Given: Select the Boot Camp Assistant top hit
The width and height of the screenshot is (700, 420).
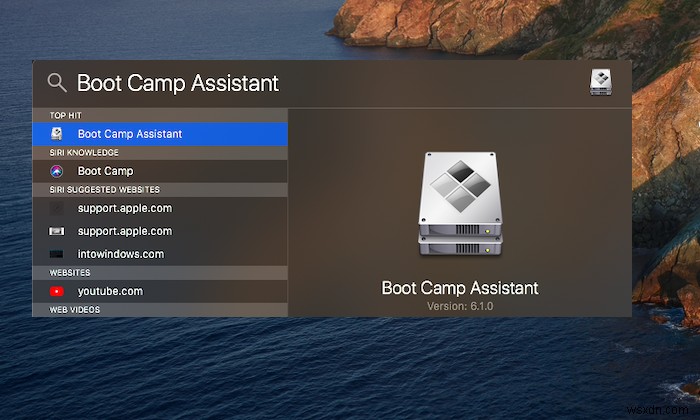Looking at the screenshot, I should point(160,134).
